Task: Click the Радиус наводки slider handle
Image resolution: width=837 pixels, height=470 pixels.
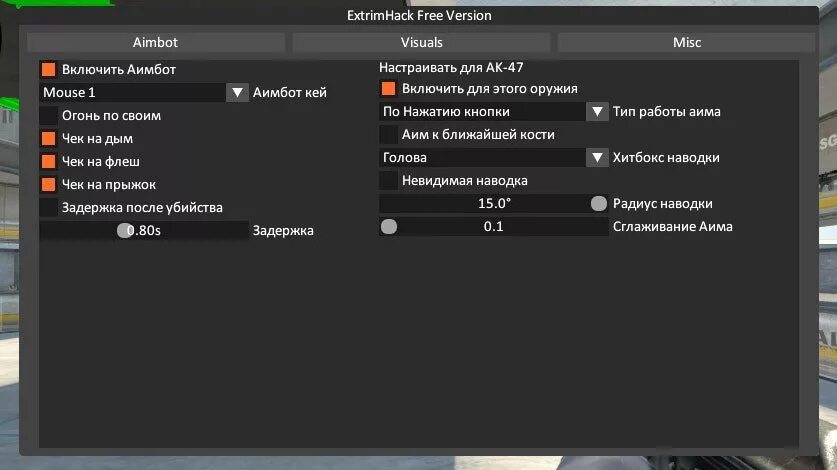Action: point(599,203)
